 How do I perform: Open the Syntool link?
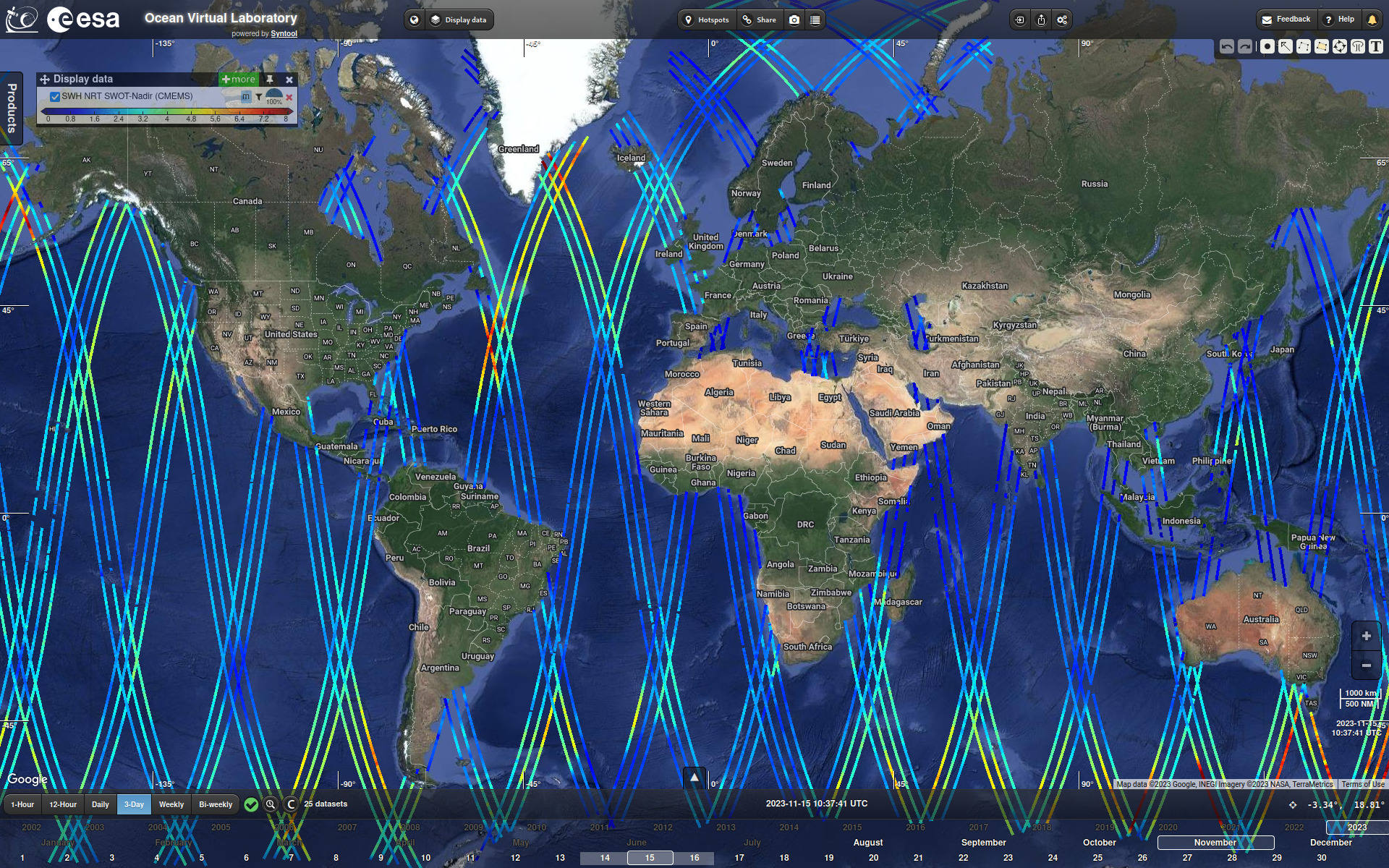[x=284, y=34]
